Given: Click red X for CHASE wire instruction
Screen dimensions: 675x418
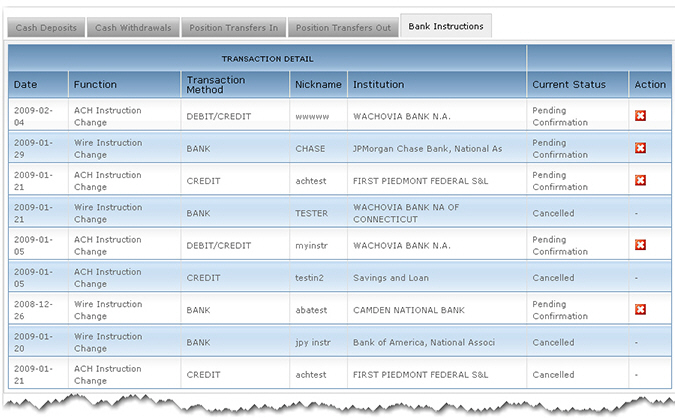Looking at the screenshot, I should tap(640, 149).
